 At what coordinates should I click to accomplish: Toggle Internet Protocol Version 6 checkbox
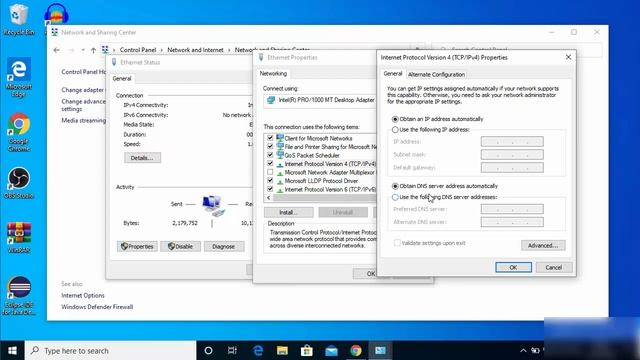click(270, 189)
